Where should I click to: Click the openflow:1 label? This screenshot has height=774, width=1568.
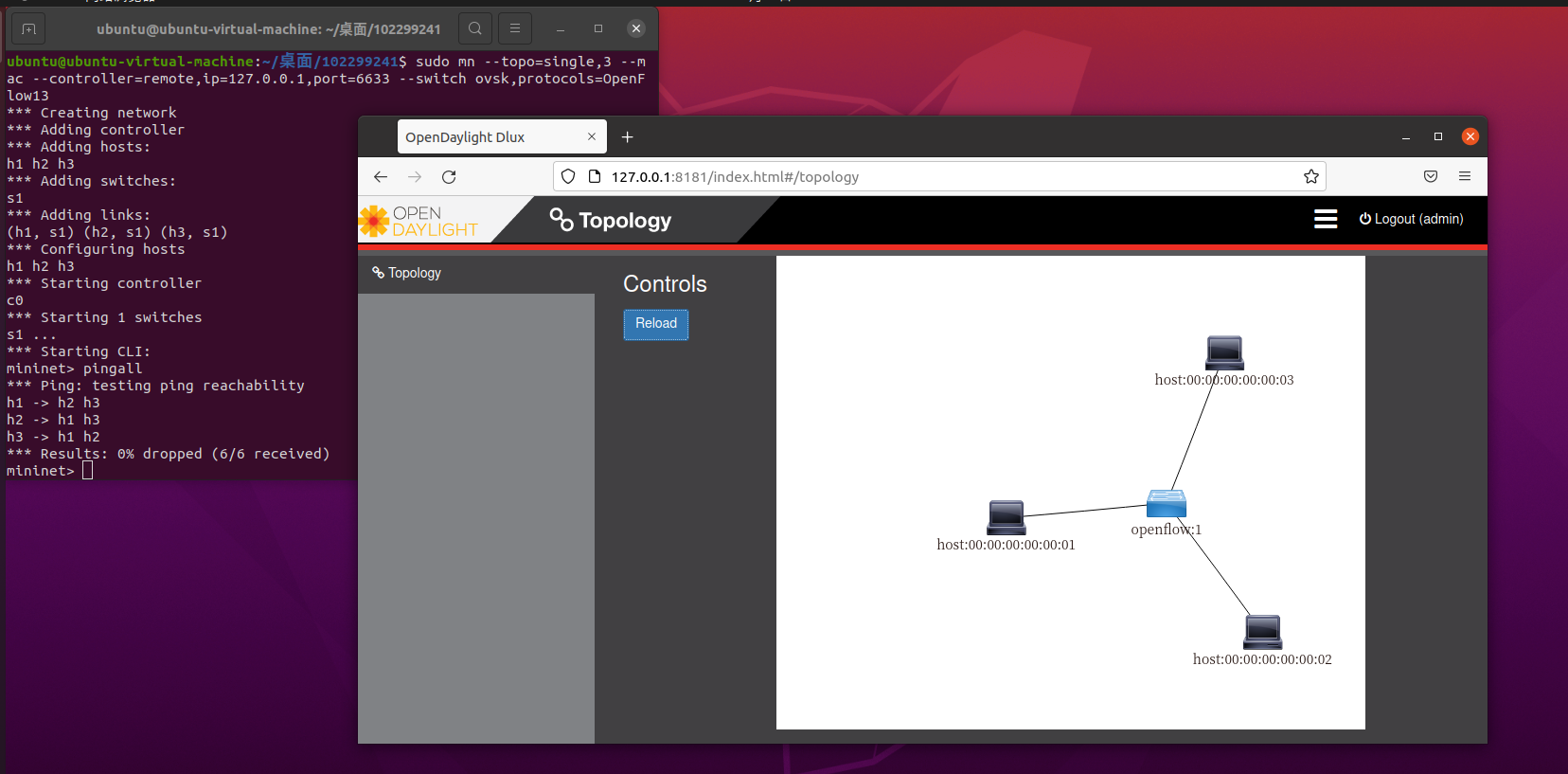[1167, 530]
